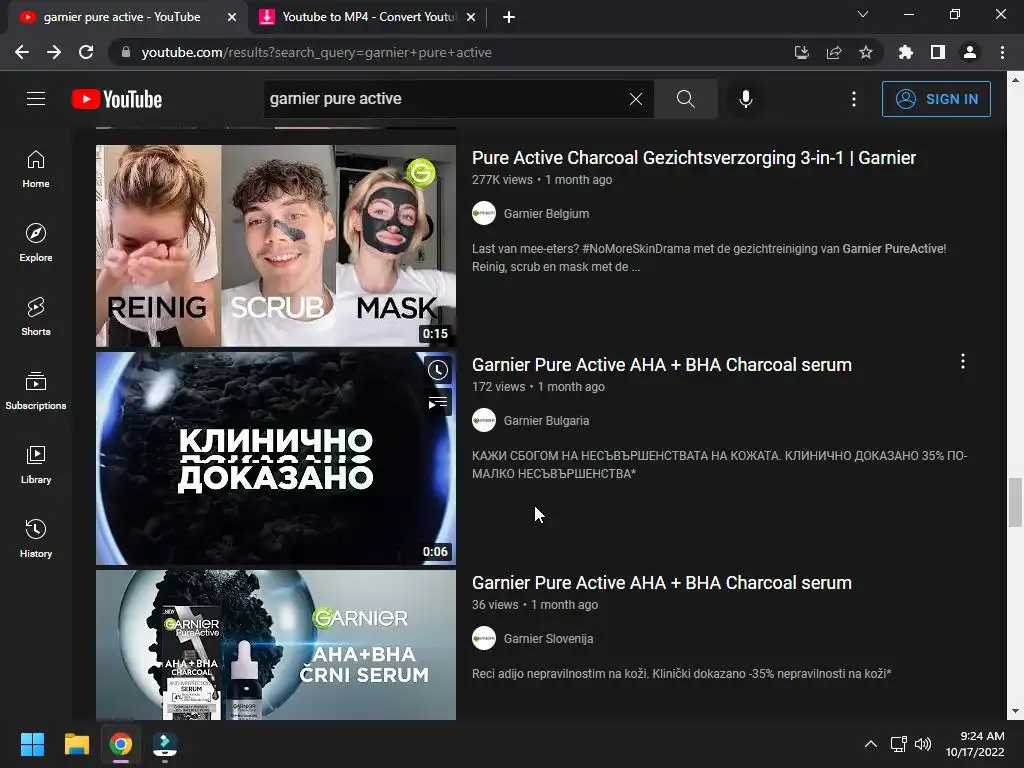Add Bulgarian serum video to queue

(438, 402)
